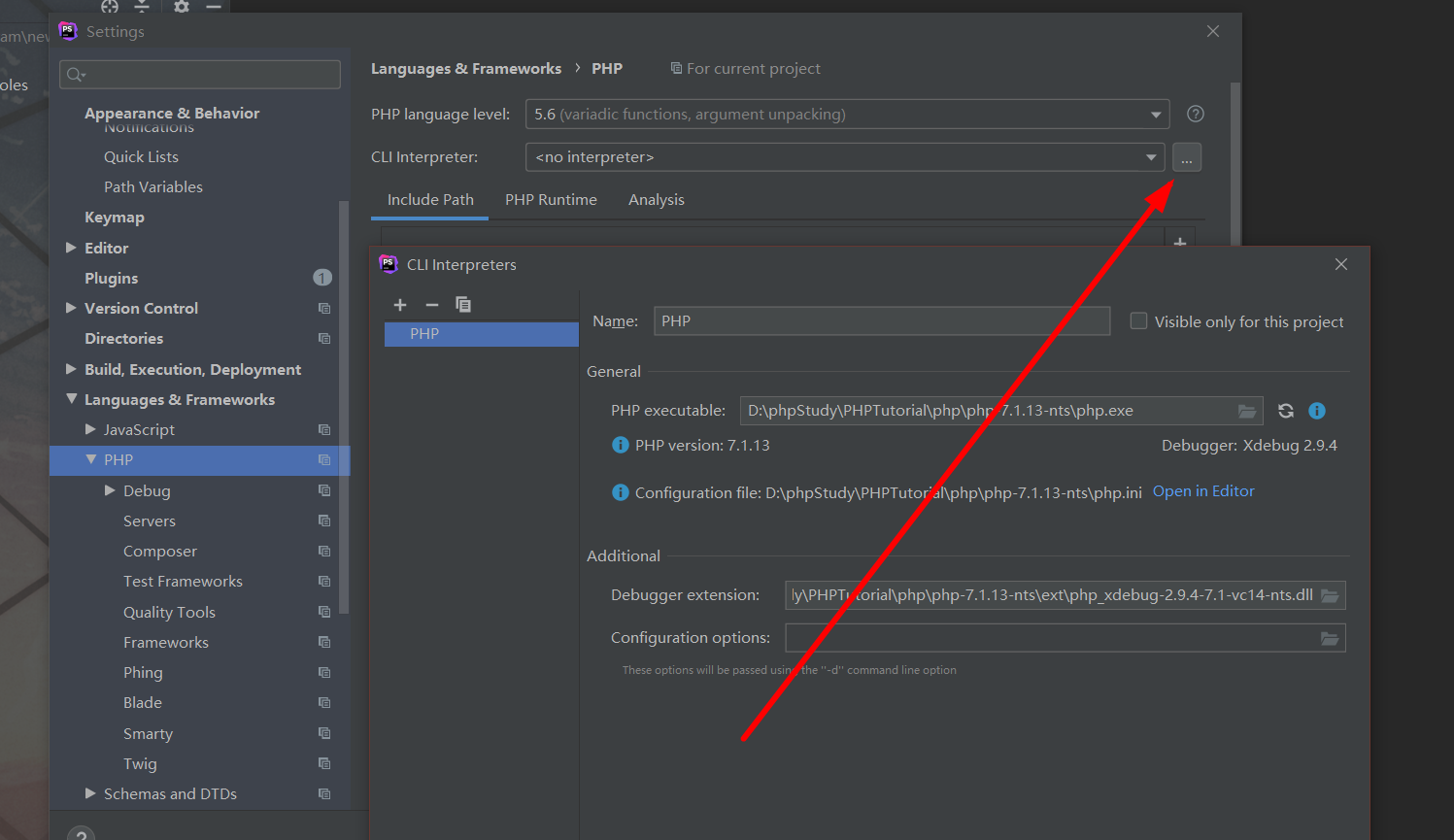Click 'Debugger: Xdebug 2.9.4' text

1249,446
